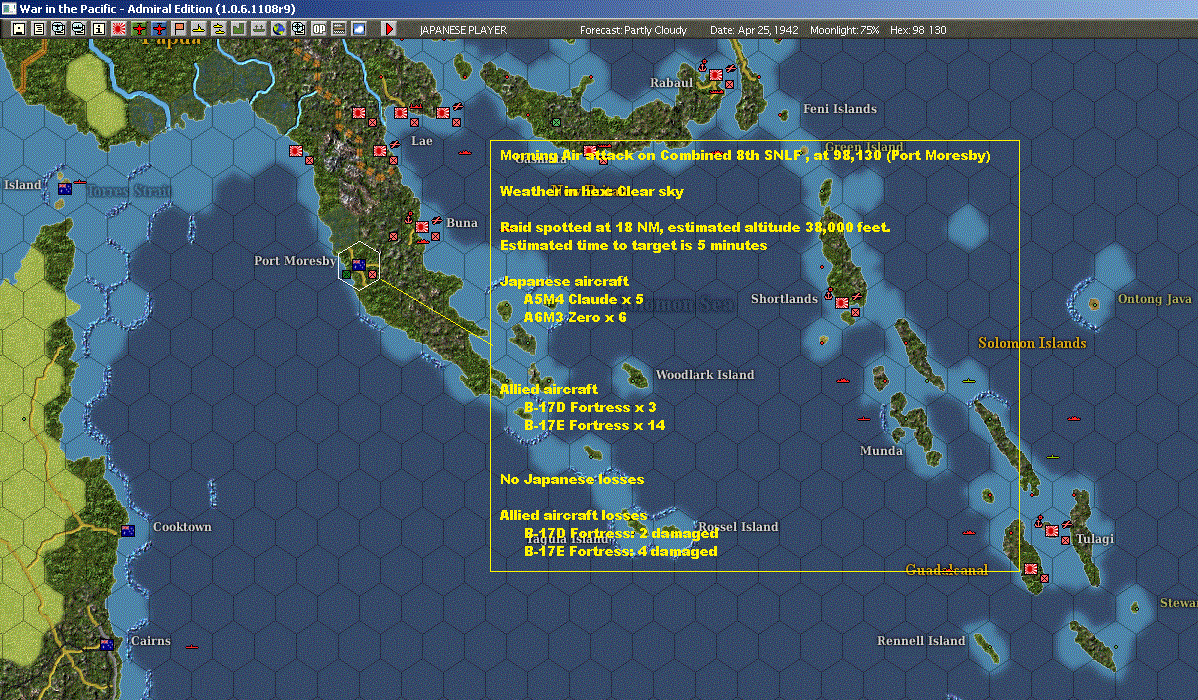Click the second stacked-monitor toolbar icon
The width and height of the screenshot is (1198, 700).
point(79,29)
